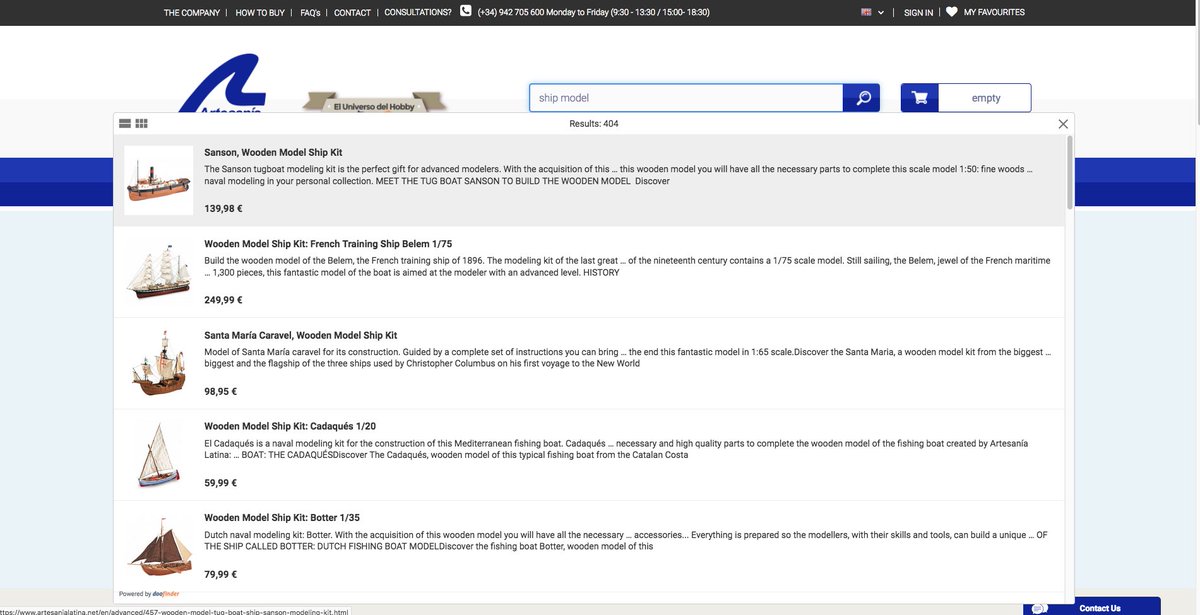The width and height of the screenshot is (1200, 615).
Task: Click CONSULTATIONS? link
Action: (x=418, y=13)
